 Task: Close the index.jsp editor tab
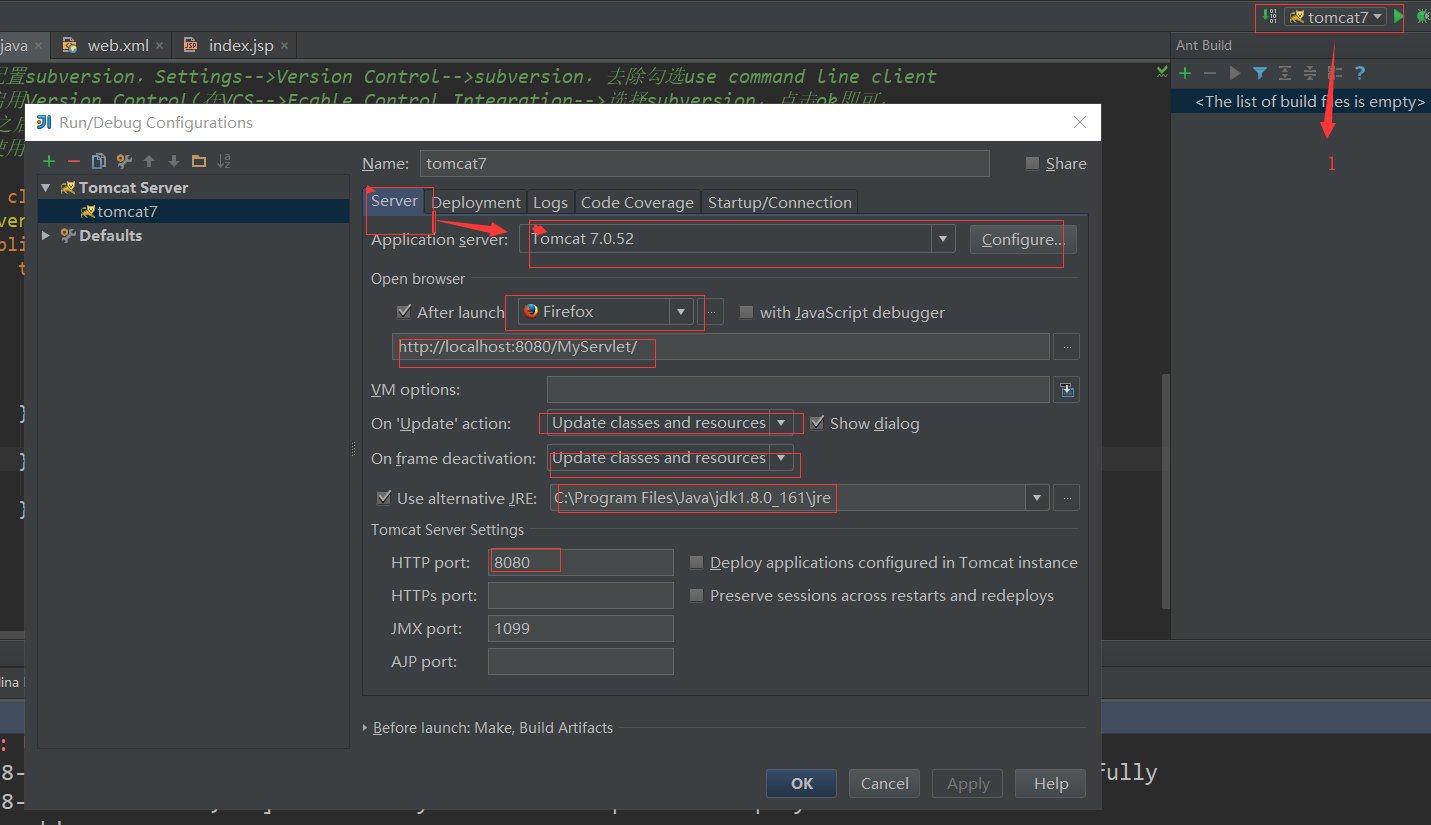tap(284, 46)
